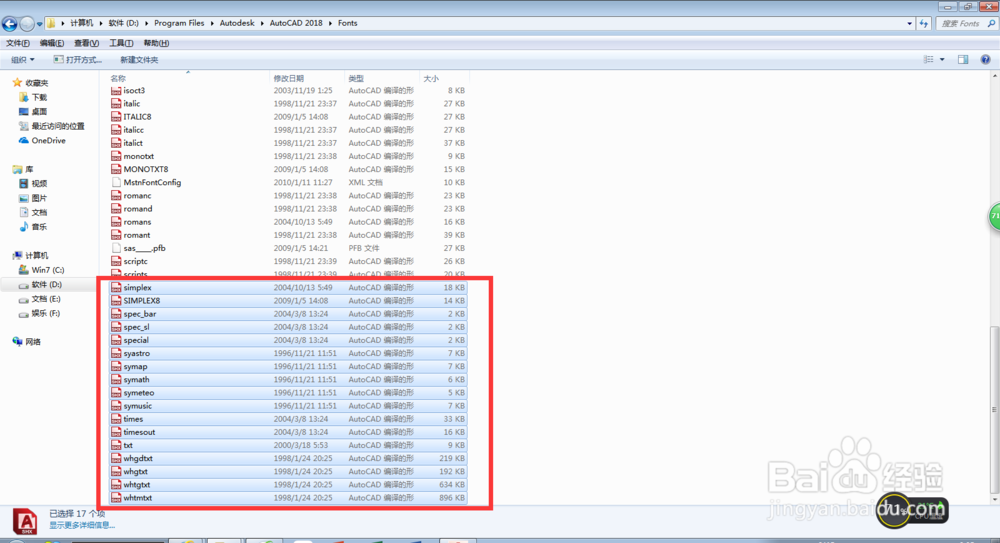The height and width of the screenshot is (543, 1000).
Task: Click the refresh button beside address bar
Action: 923,24
